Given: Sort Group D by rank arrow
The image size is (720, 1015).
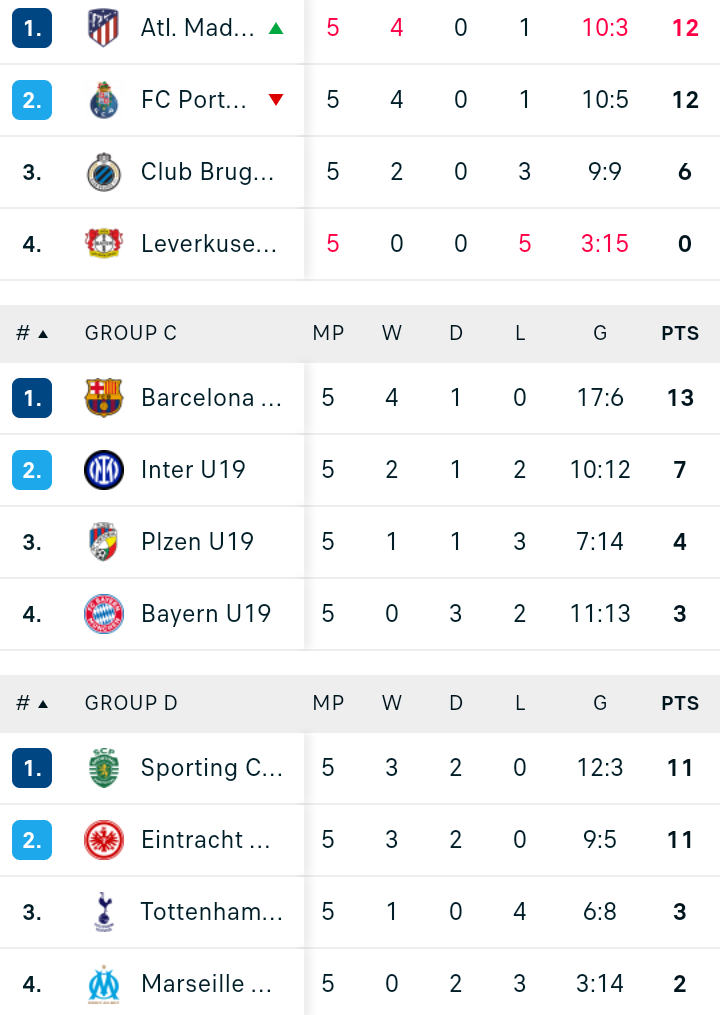Looking at the screenshot, I should point(43,704).
